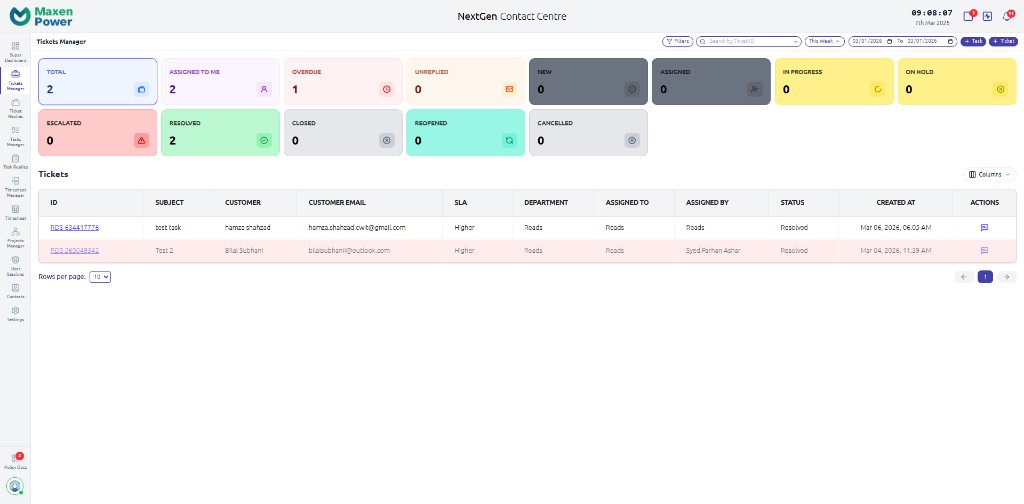
Task: Open message icon for test task ticket
Action: [x=984, y=228]
